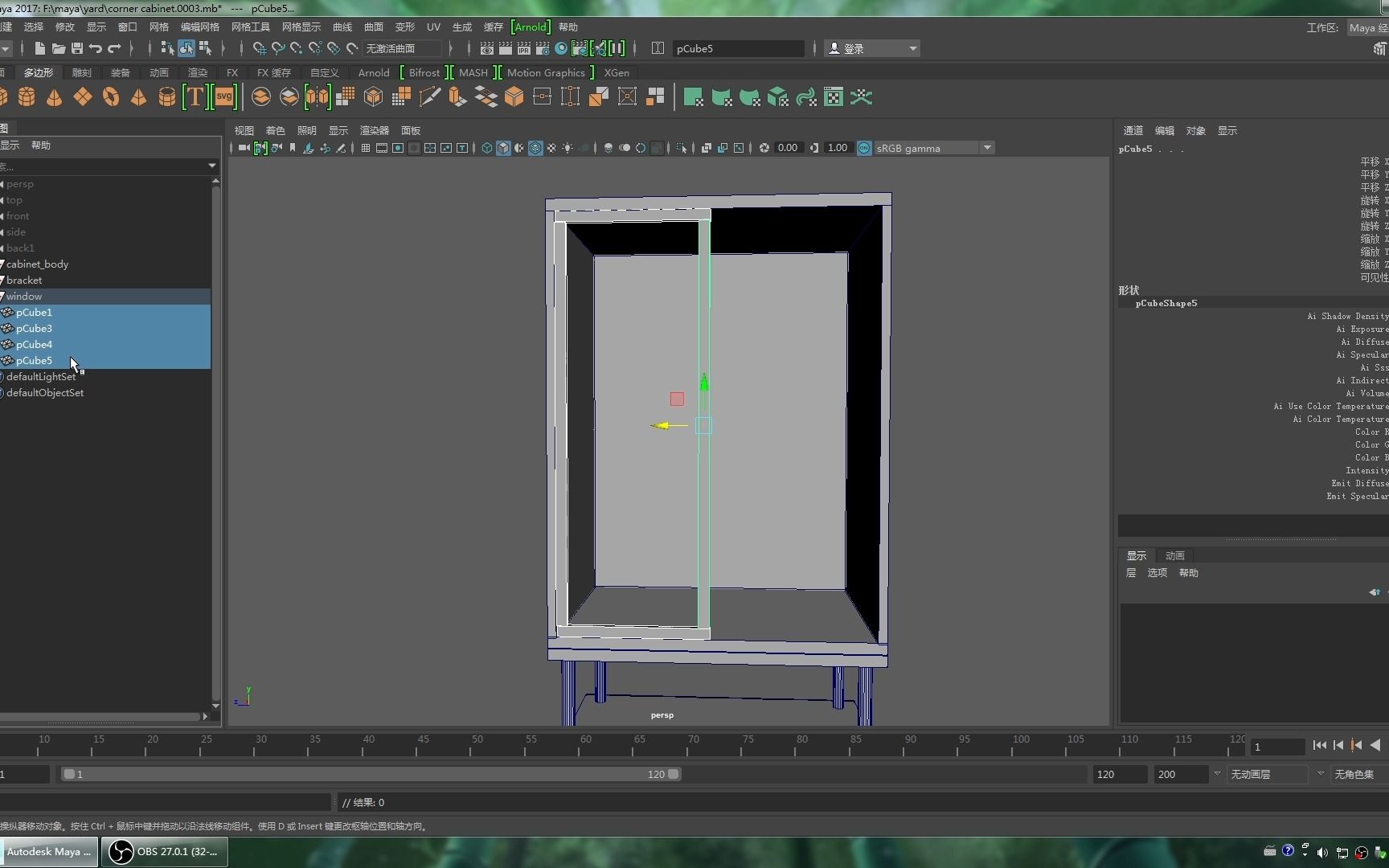Open the 动画 tab in layer editor
Viewport: 1389px width, 868px height.
(x=1174, y=555)
